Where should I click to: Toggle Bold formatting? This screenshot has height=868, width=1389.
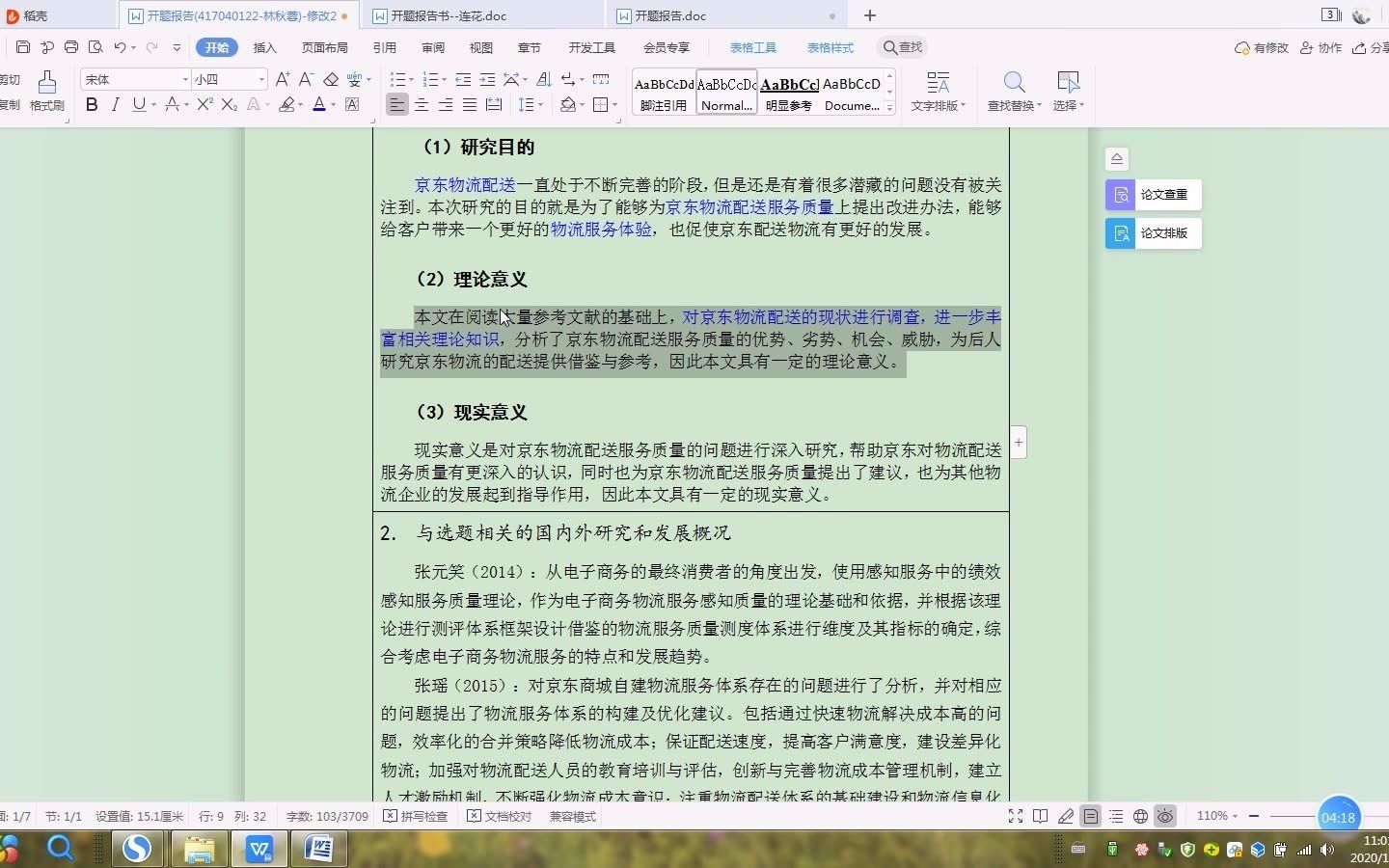click(x=92, y=104)
